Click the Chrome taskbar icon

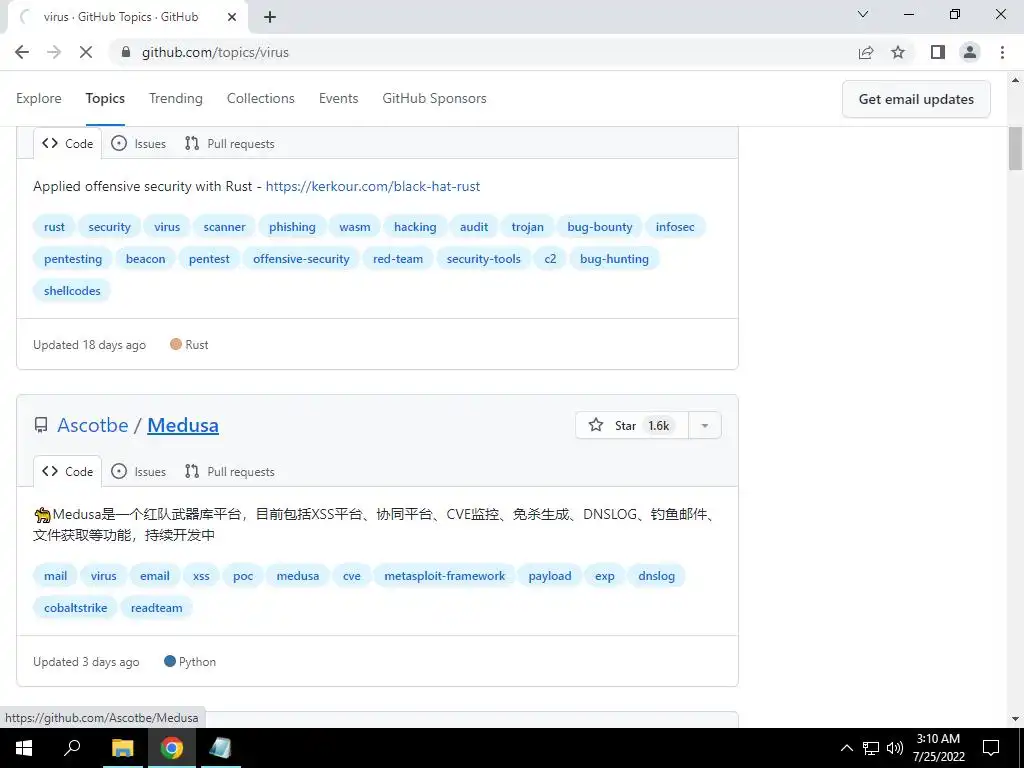pyautogui.click(x=172, y=748)
